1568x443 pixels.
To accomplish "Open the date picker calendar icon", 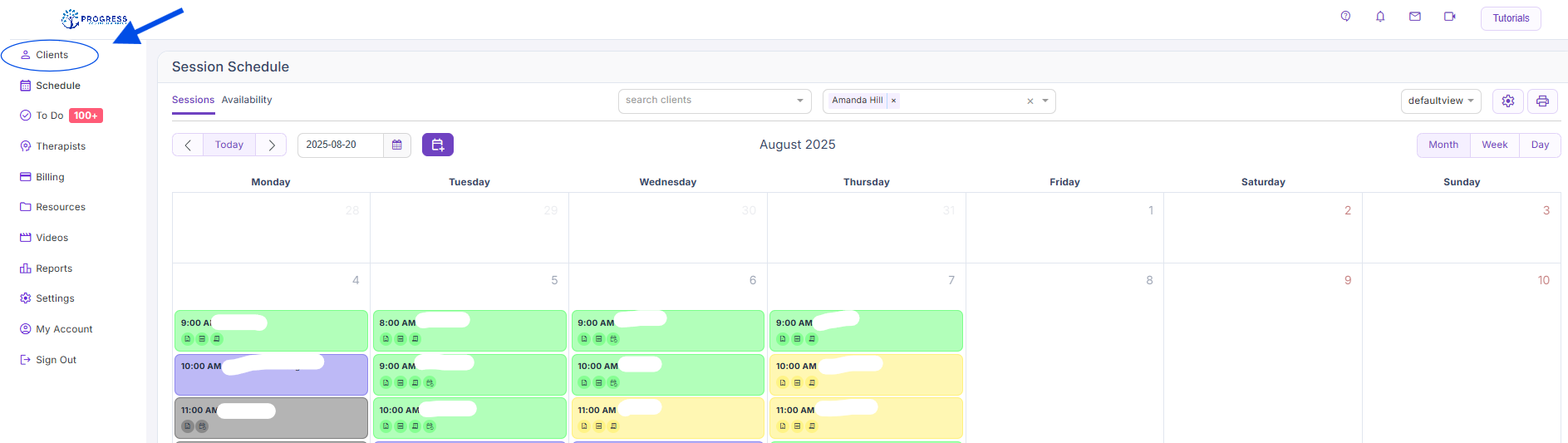I will pyautogui.click(x=397, y=145).
